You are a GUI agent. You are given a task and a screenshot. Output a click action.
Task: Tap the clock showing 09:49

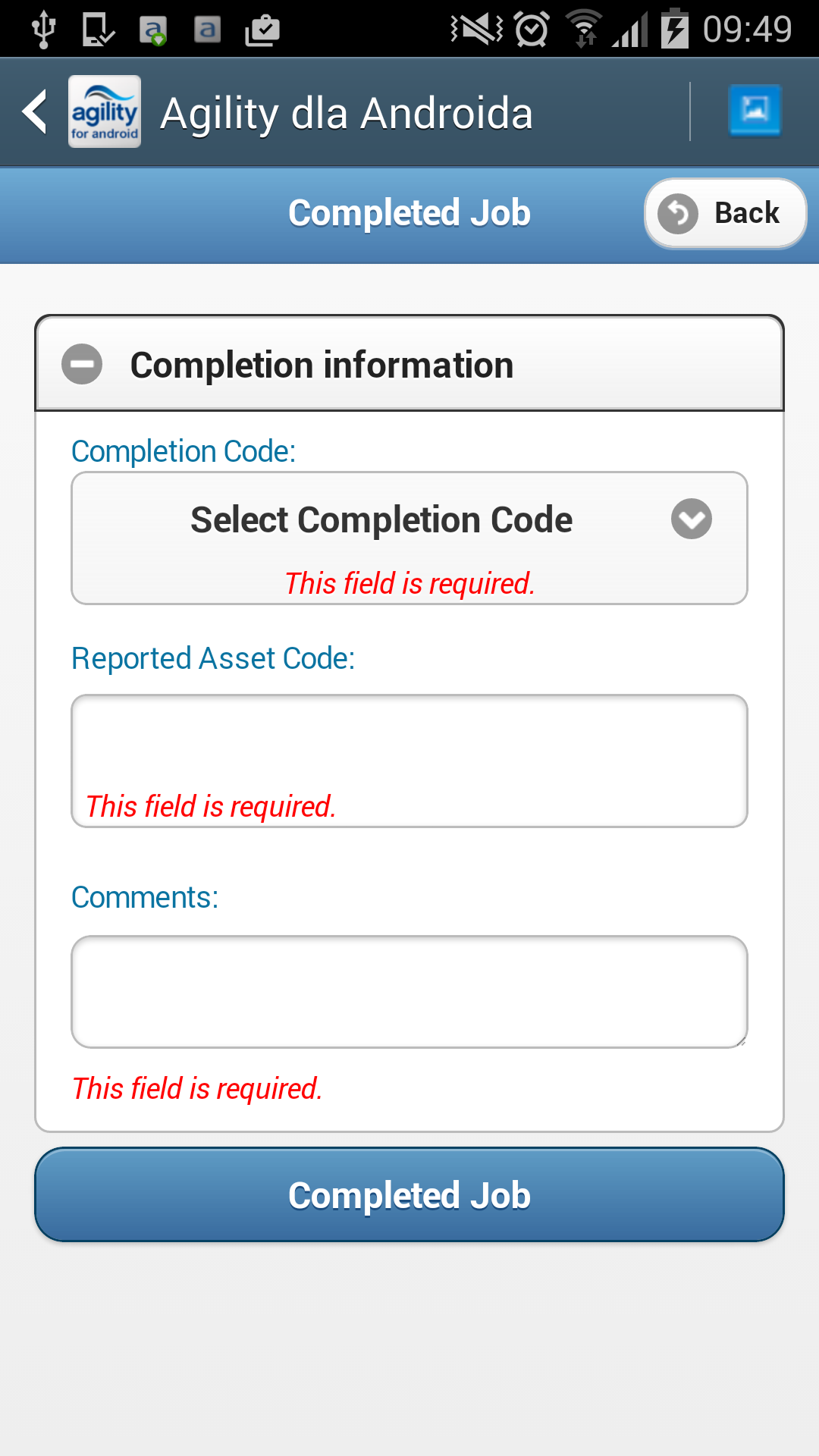747,30
